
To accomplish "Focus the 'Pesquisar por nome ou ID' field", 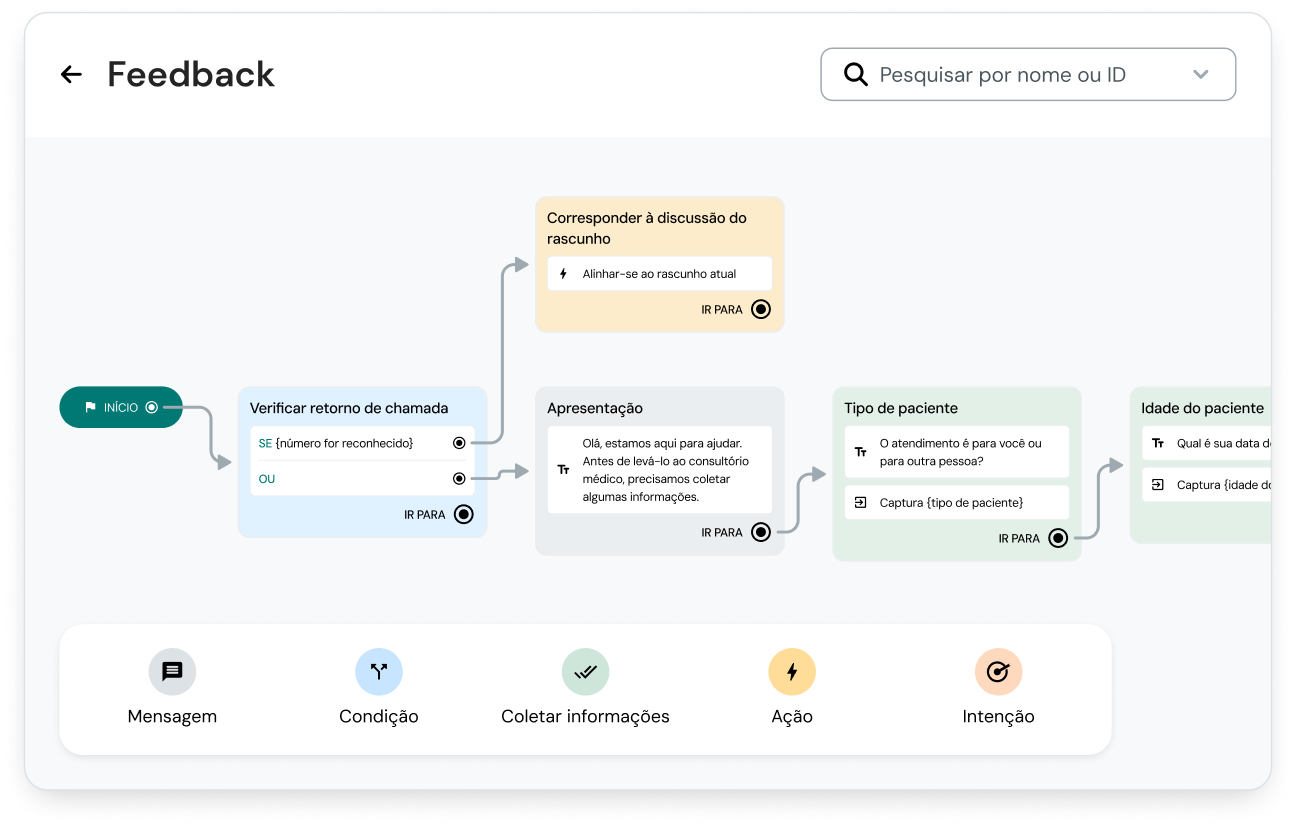I will 1028,74.
